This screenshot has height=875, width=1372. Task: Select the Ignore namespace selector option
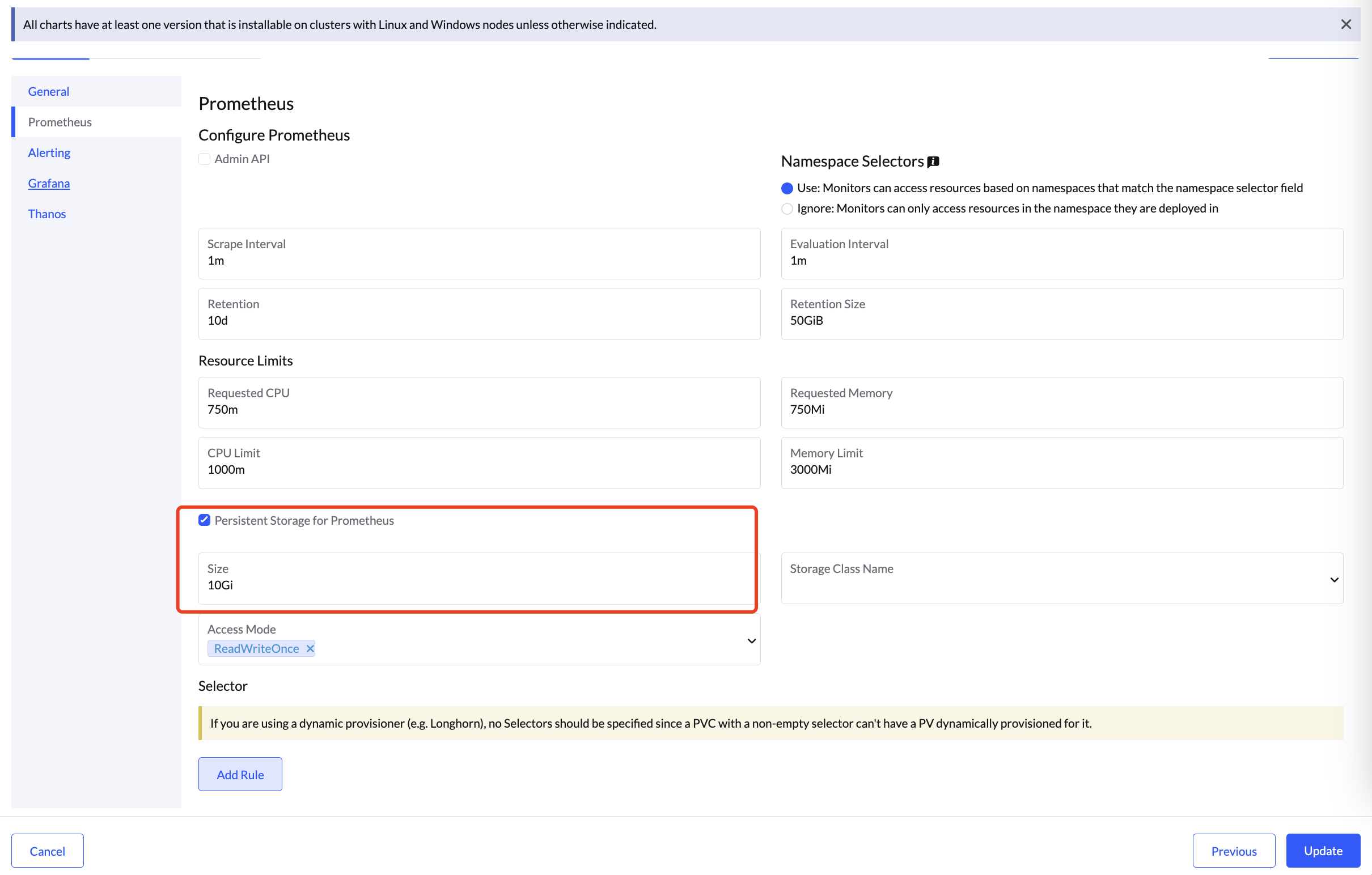pos(787,209)
